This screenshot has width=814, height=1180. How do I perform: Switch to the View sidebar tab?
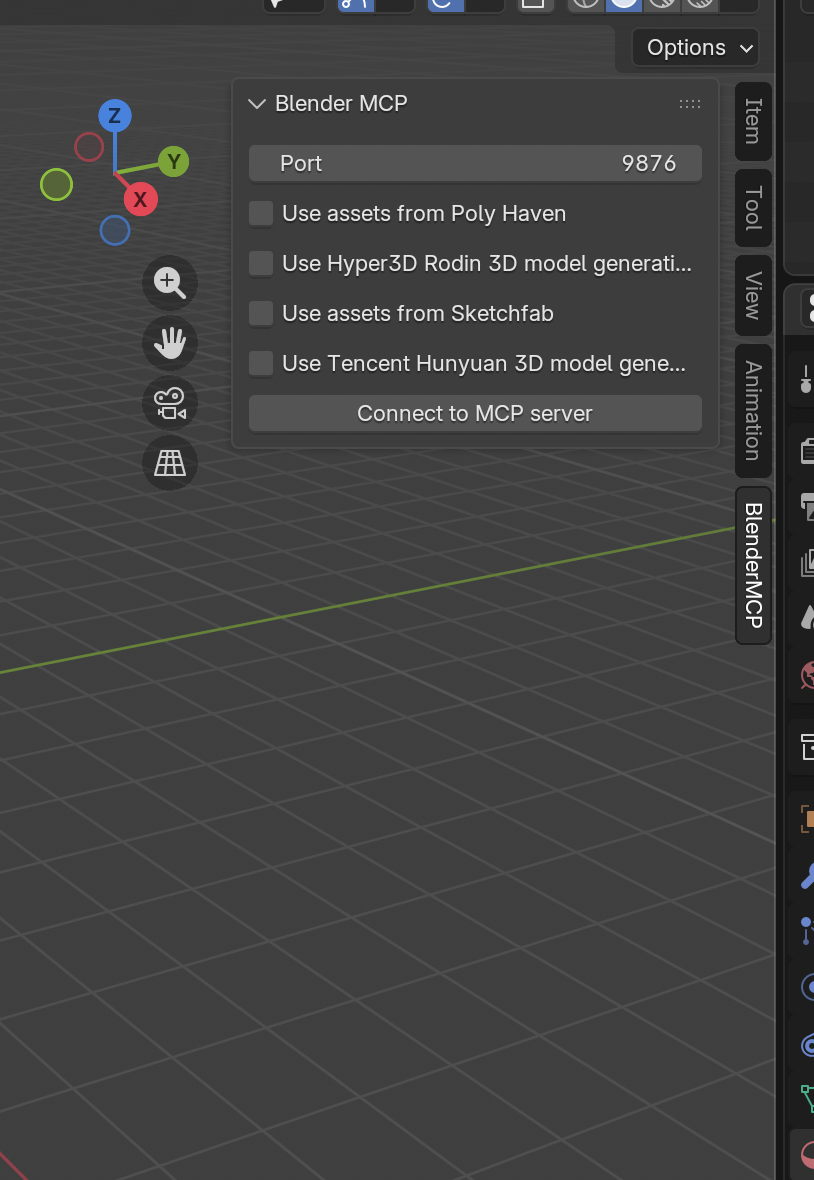(x=753, y=296)
